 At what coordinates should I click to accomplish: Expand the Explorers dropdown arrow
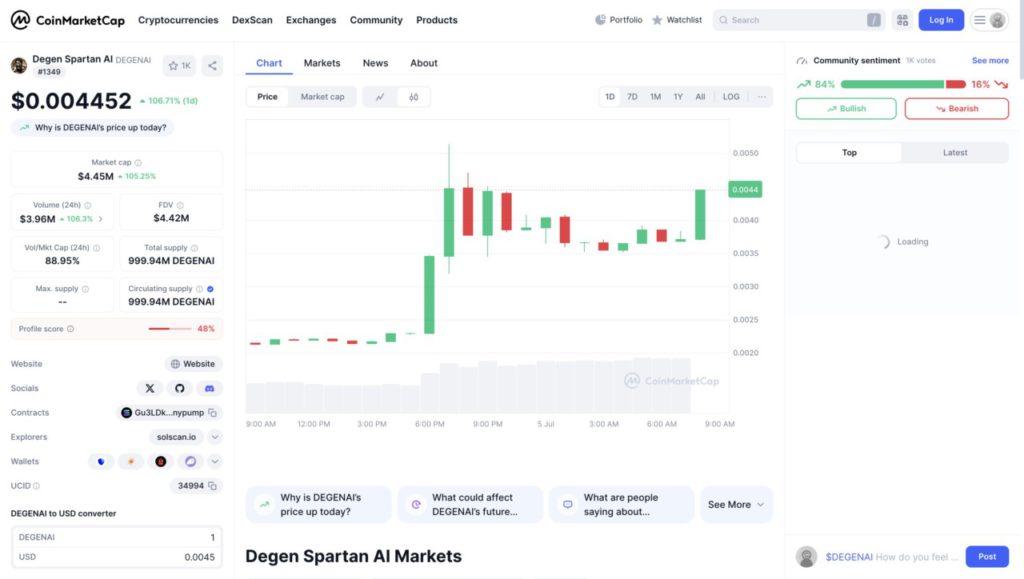215,437
